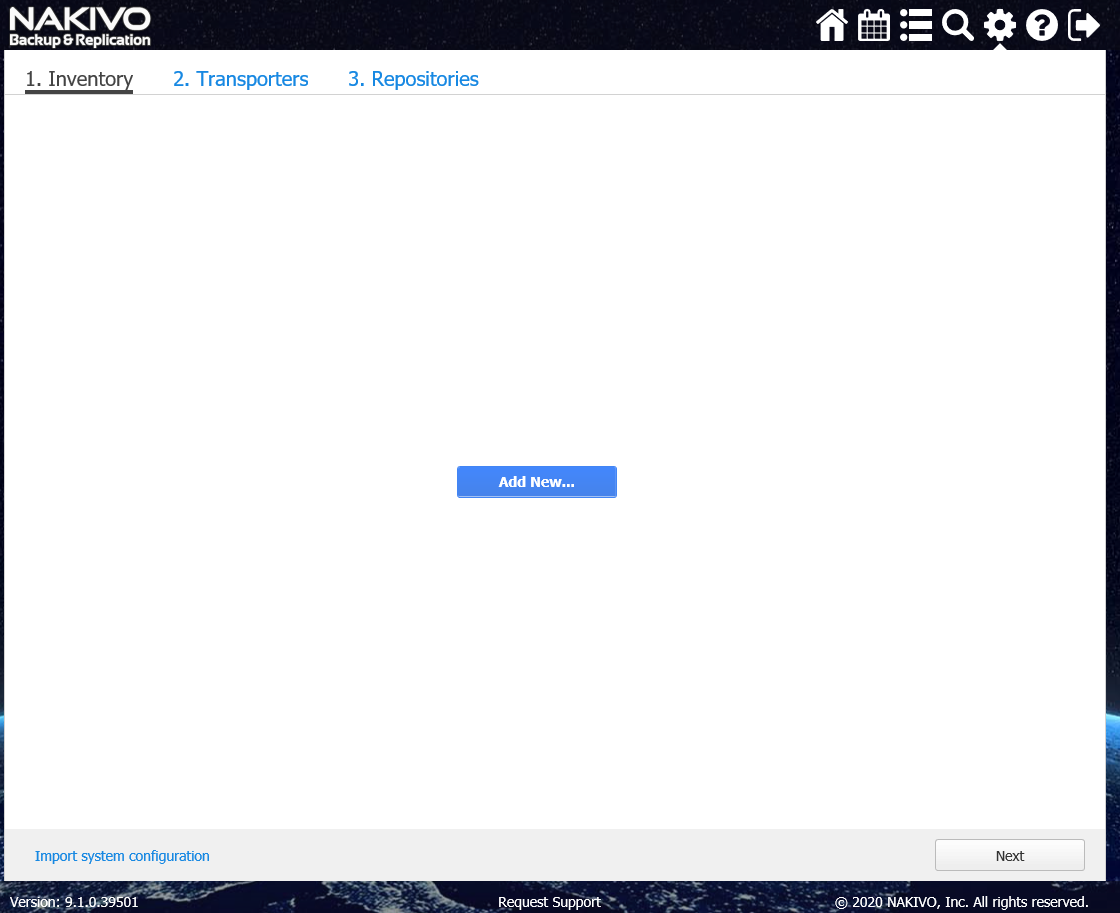
Task: Open the Calendar icon in the header
Action: (x=874, y=25)
